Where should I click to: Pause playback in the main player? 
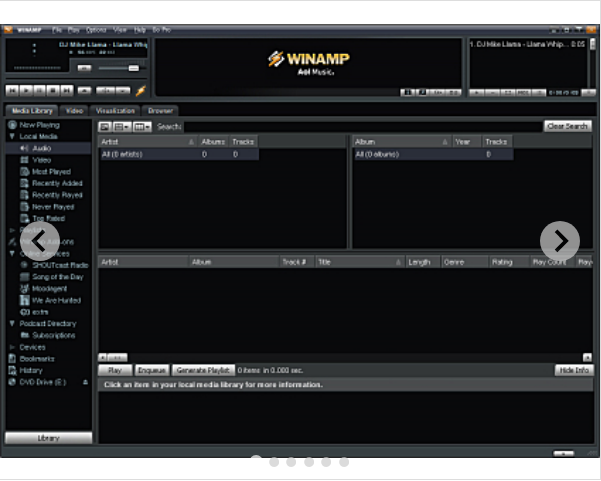[x=39, y=91]
